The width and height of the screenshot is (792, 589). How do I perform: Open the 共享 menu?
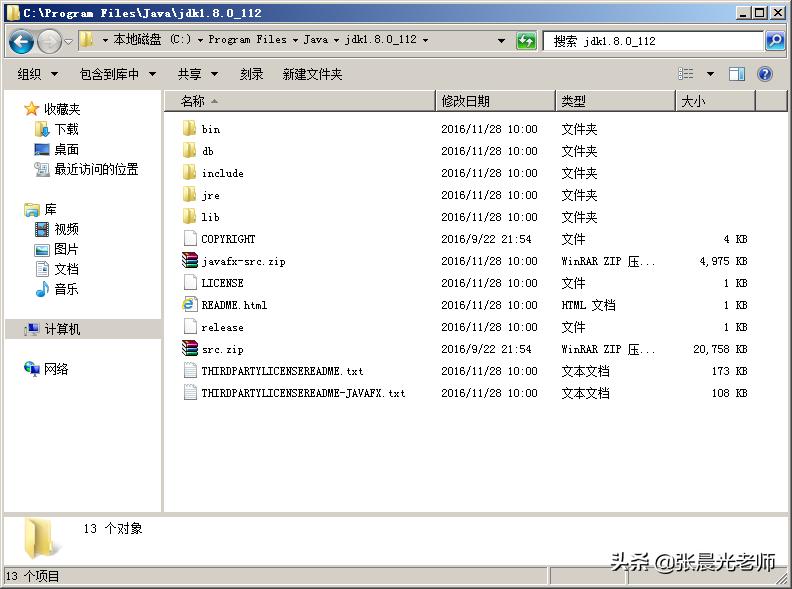click(x=197, y=74)
